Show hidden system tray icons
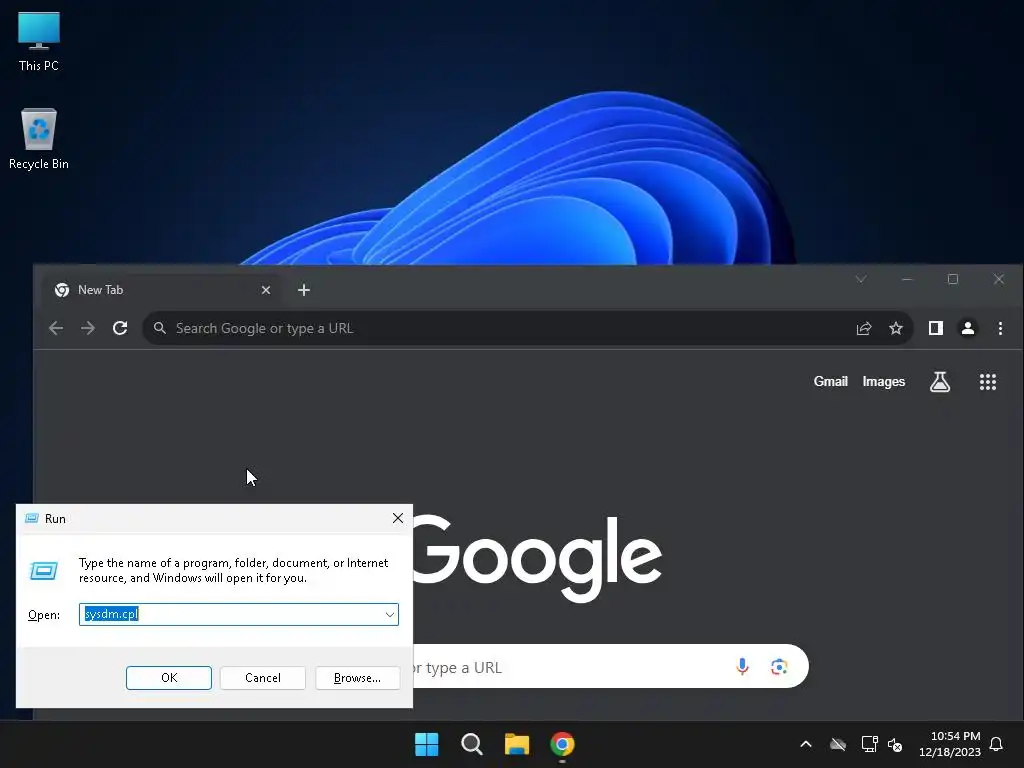The width and height of the screenshot is (1024, 768). coord(806,744)
